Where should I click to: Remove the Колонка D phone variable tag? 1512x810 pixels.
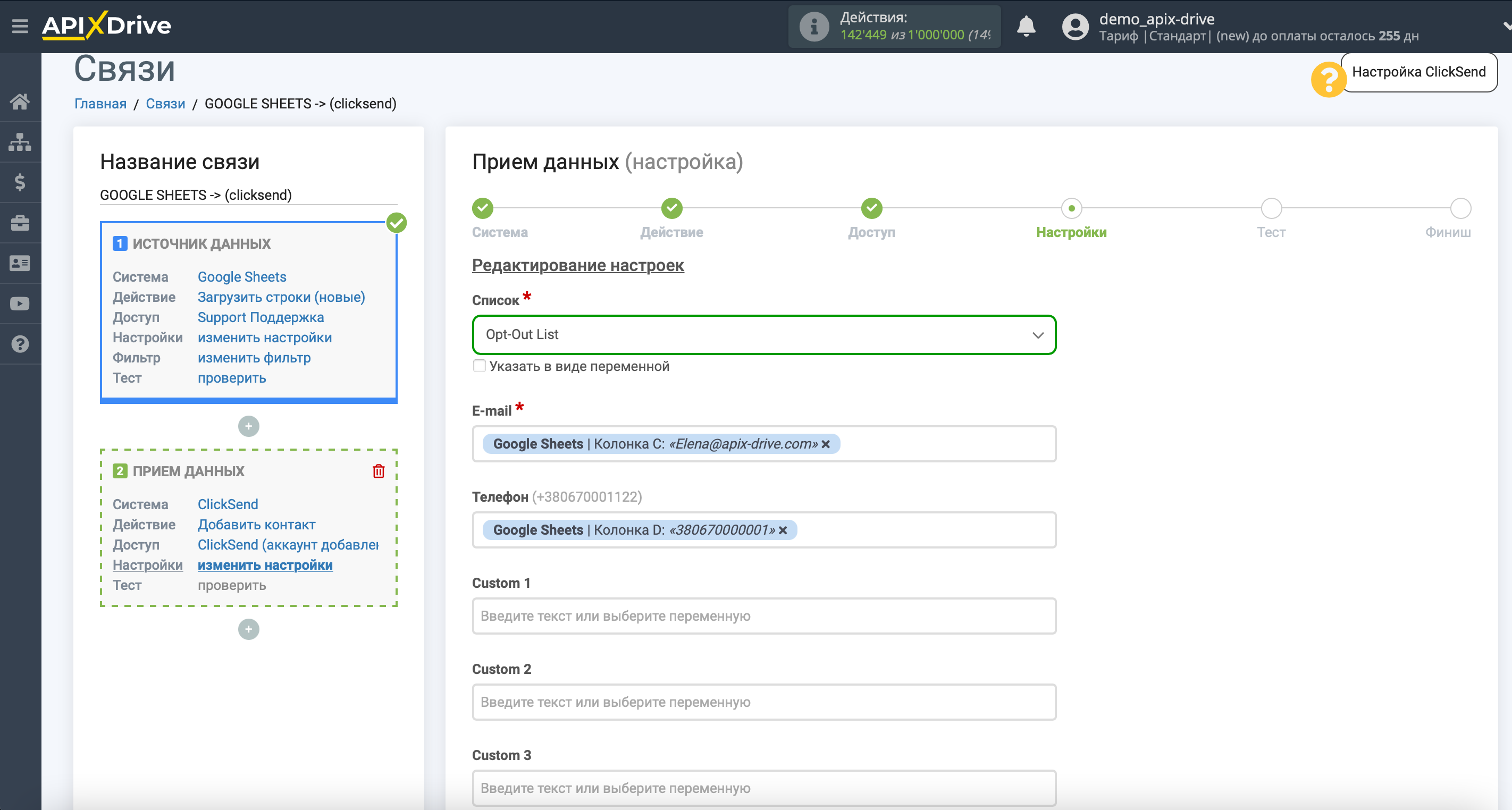[x=783, y=530]
